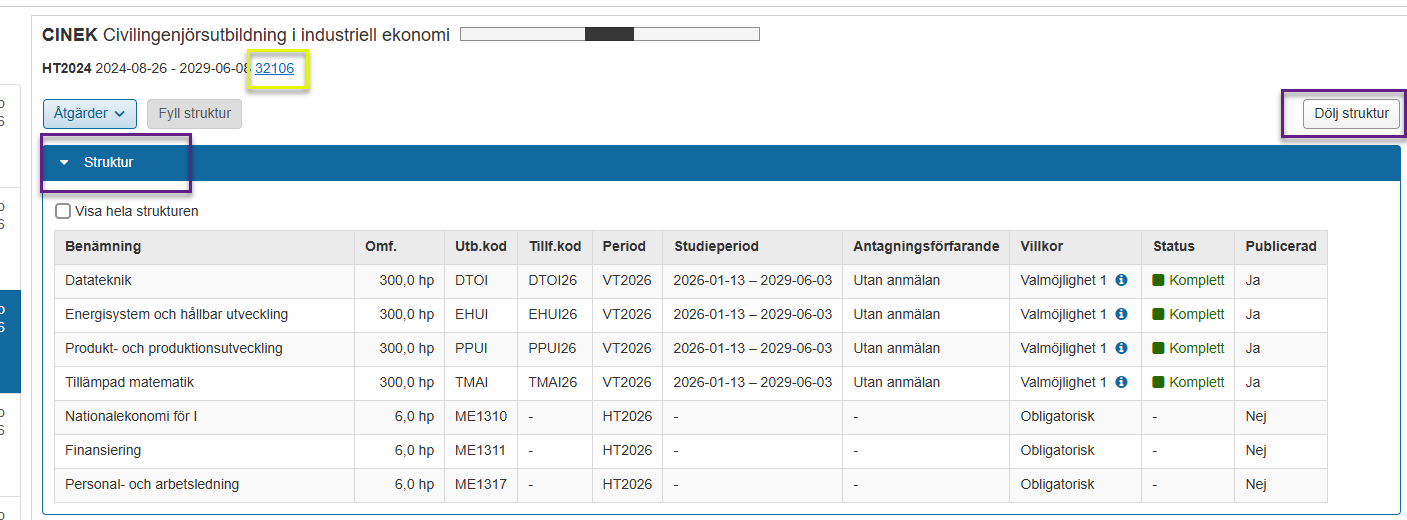Select the Nationalekonomi för I row
This screenshot has height=520, width=1407.
[131, 417]
